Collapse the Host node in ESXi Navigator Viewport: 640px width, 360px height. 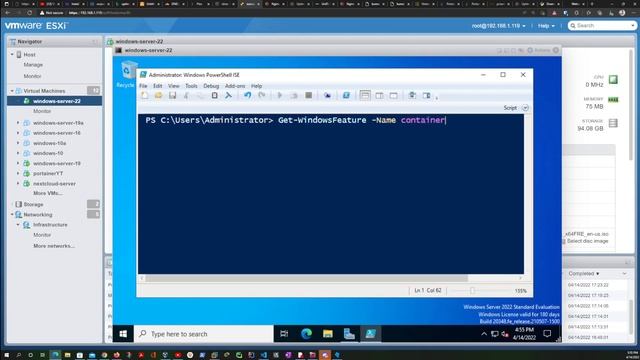[12, 54]
